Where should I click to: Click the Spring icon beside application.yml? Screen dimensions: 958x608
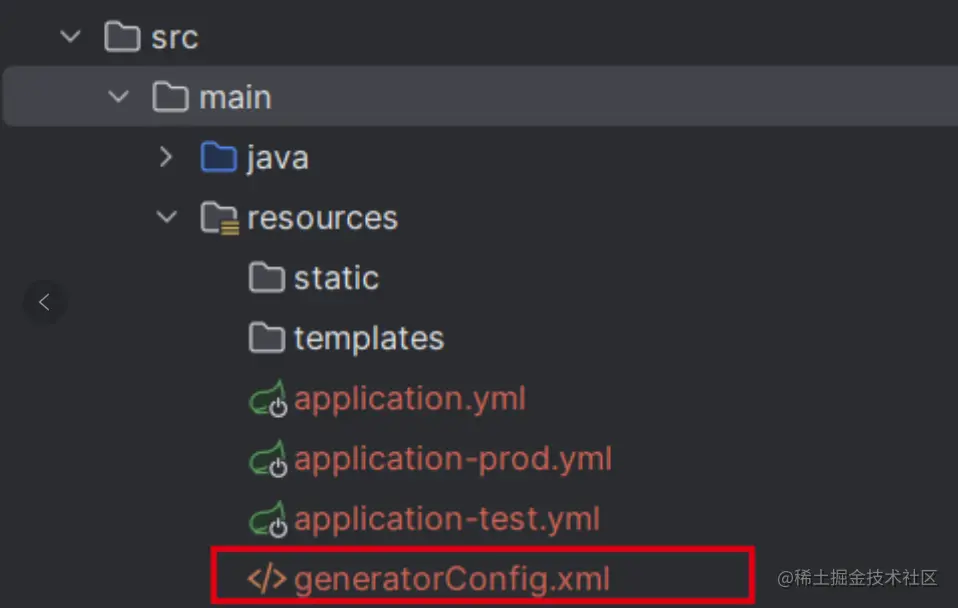tap(268, 400)
